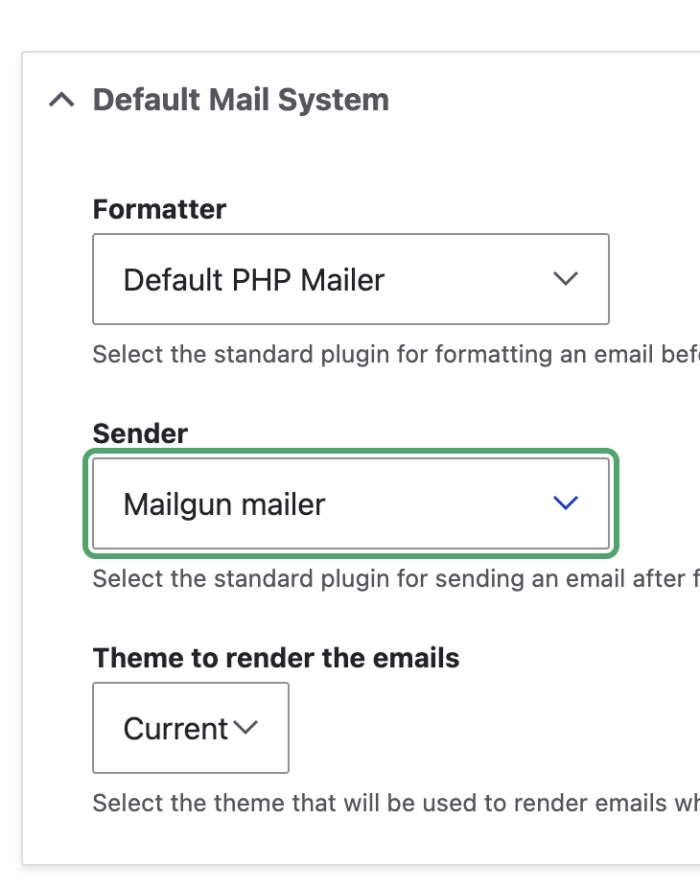Click the Default Mail System heading text

coord(240,99)
